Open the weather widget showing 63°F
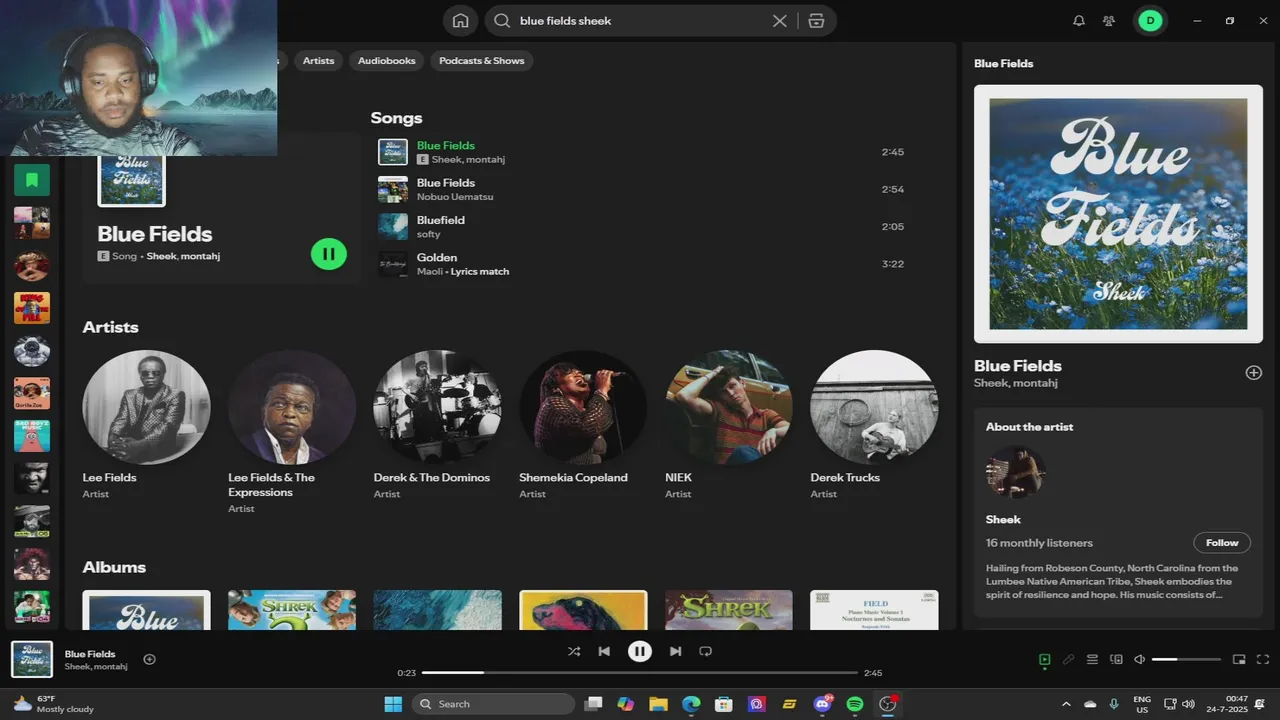1280x720 pixels. pos(54,704)
